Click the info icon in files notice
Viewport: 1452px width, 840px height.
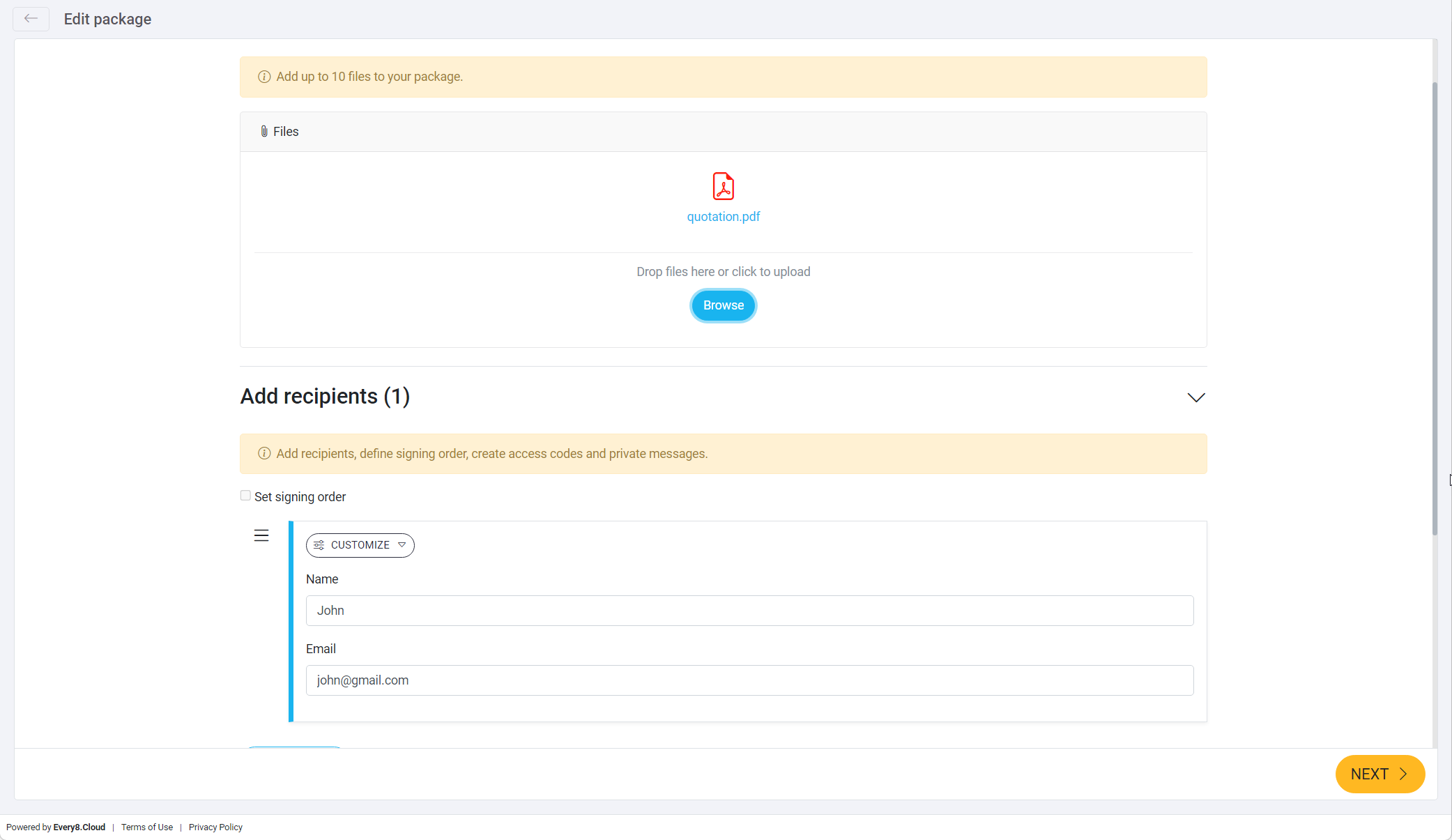[264, 77]
